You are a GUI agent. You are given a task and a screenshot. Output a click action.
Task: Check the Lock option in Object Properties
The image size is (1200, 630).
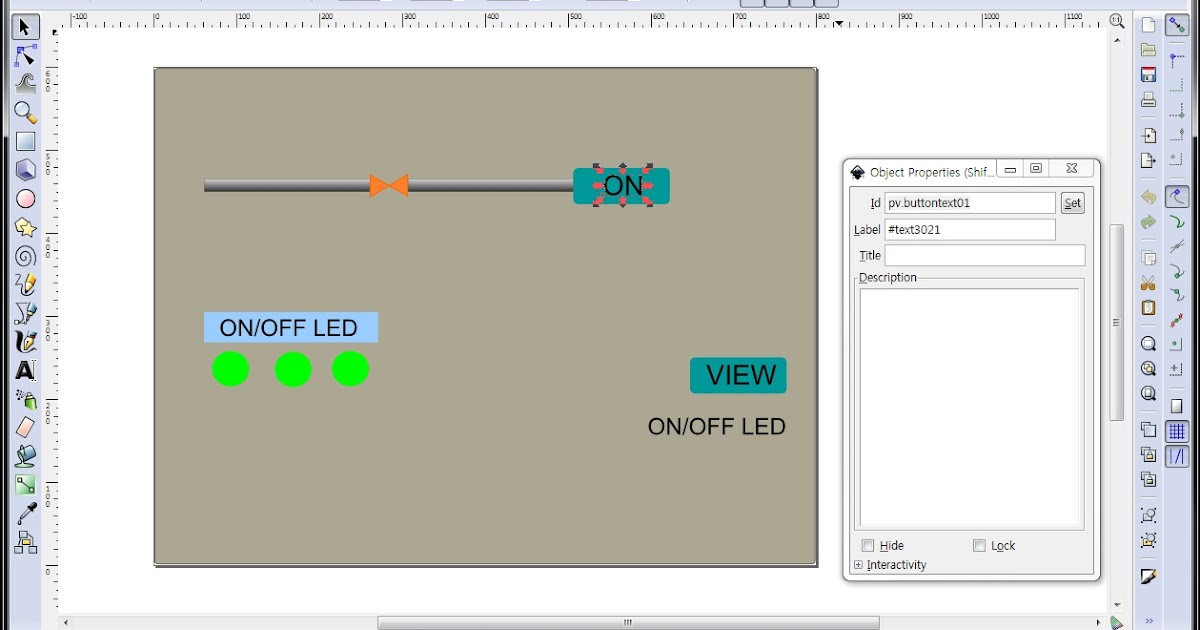(979, 545)
